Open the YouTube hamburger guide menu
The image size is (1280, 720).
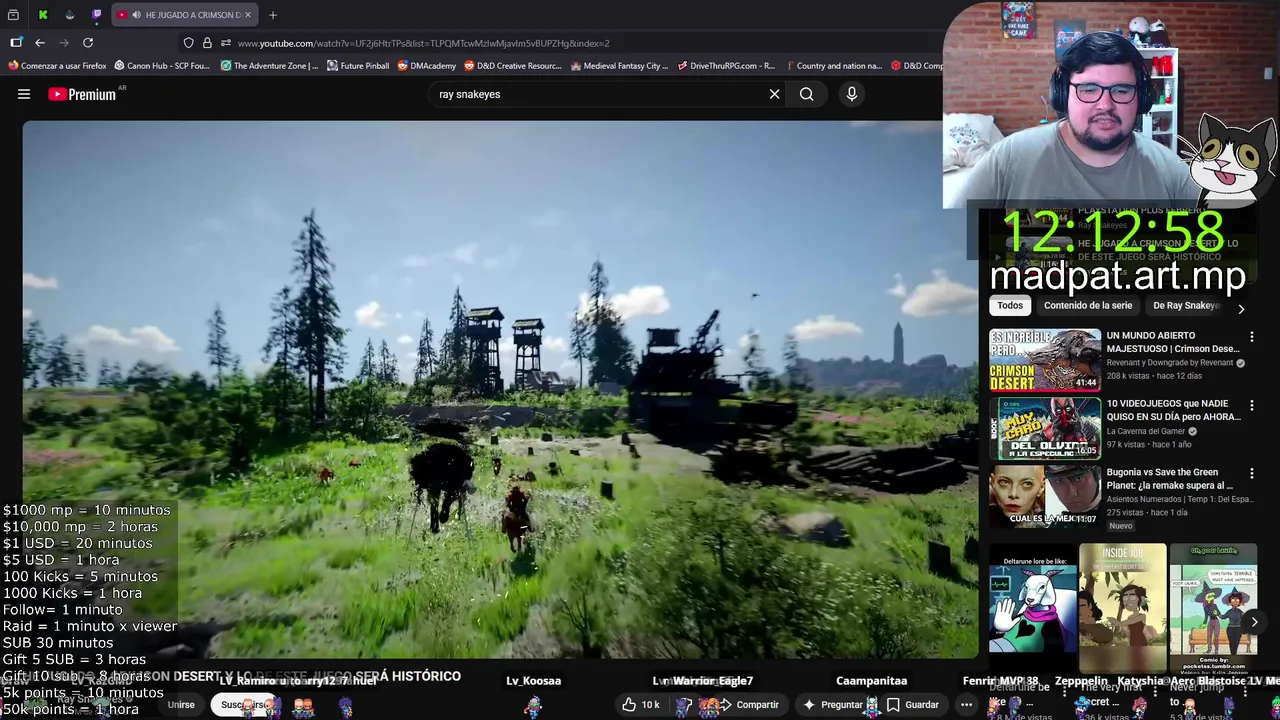coord(24,94)
